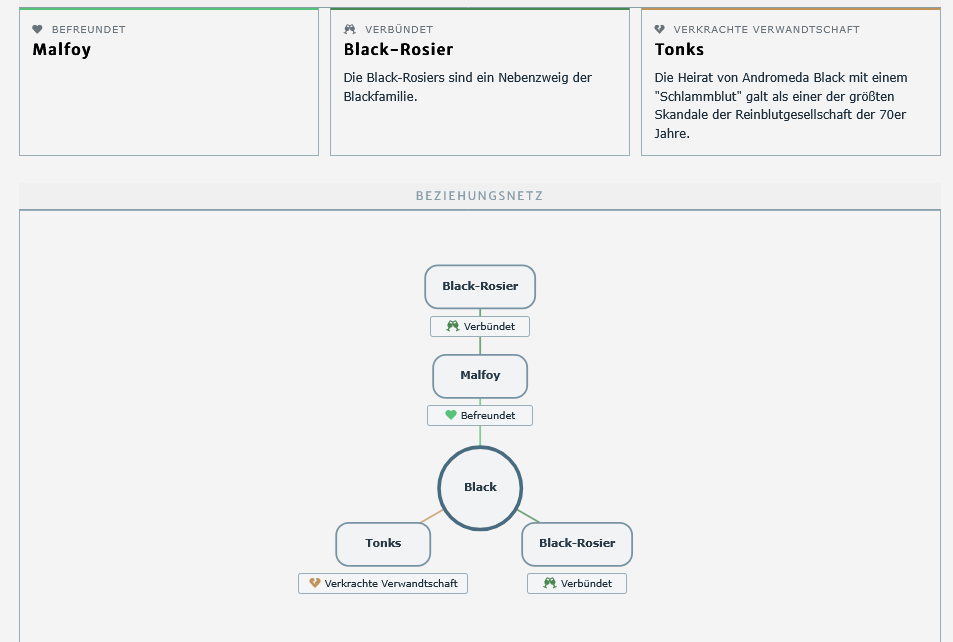
Task: Open the Tonks card heading
Action: pos(679,49)
